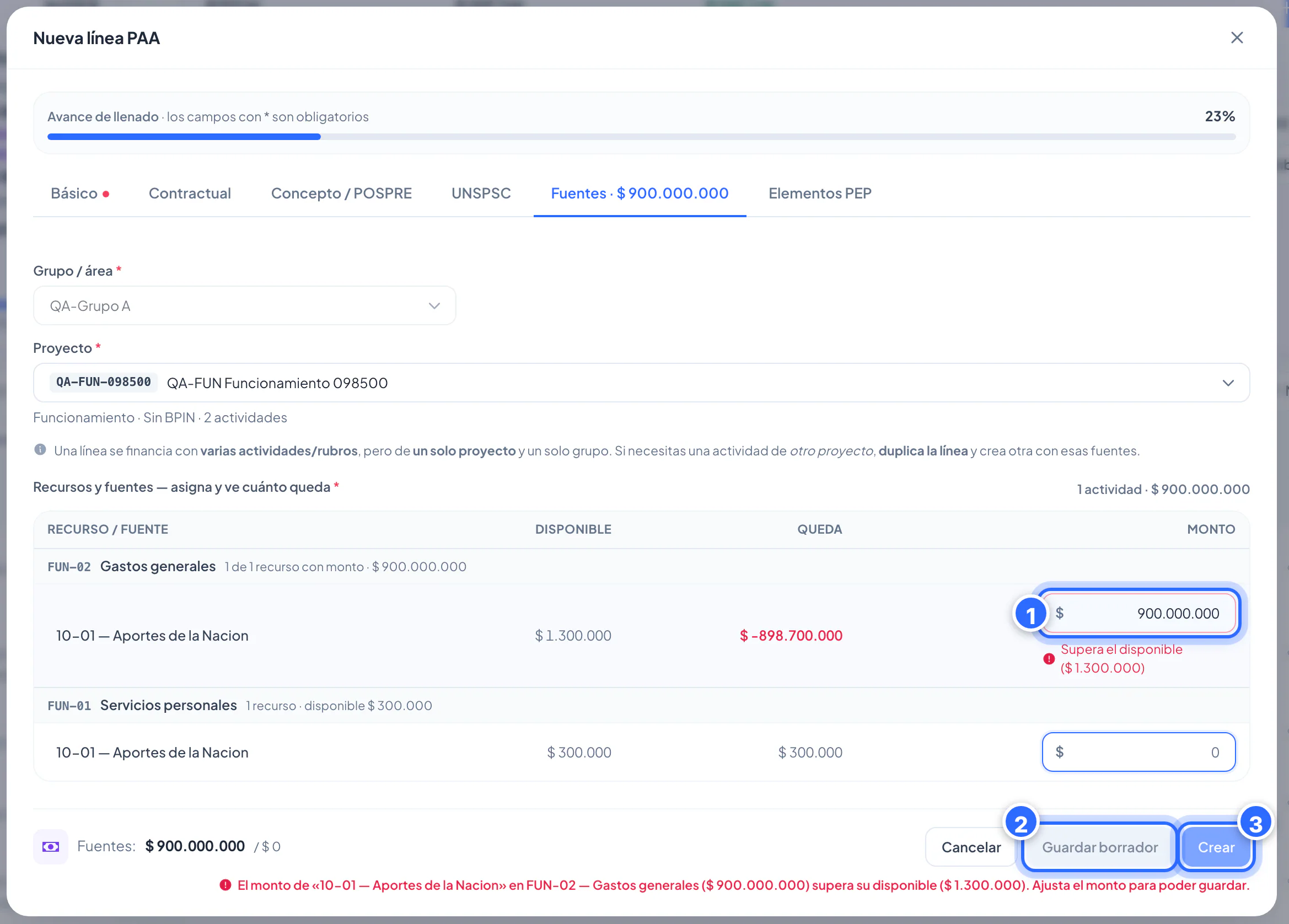This screenshot has width=1289, height=924.
Task: Click the QA-FUN-098500 project code badge
Action: tap(104, 382)
